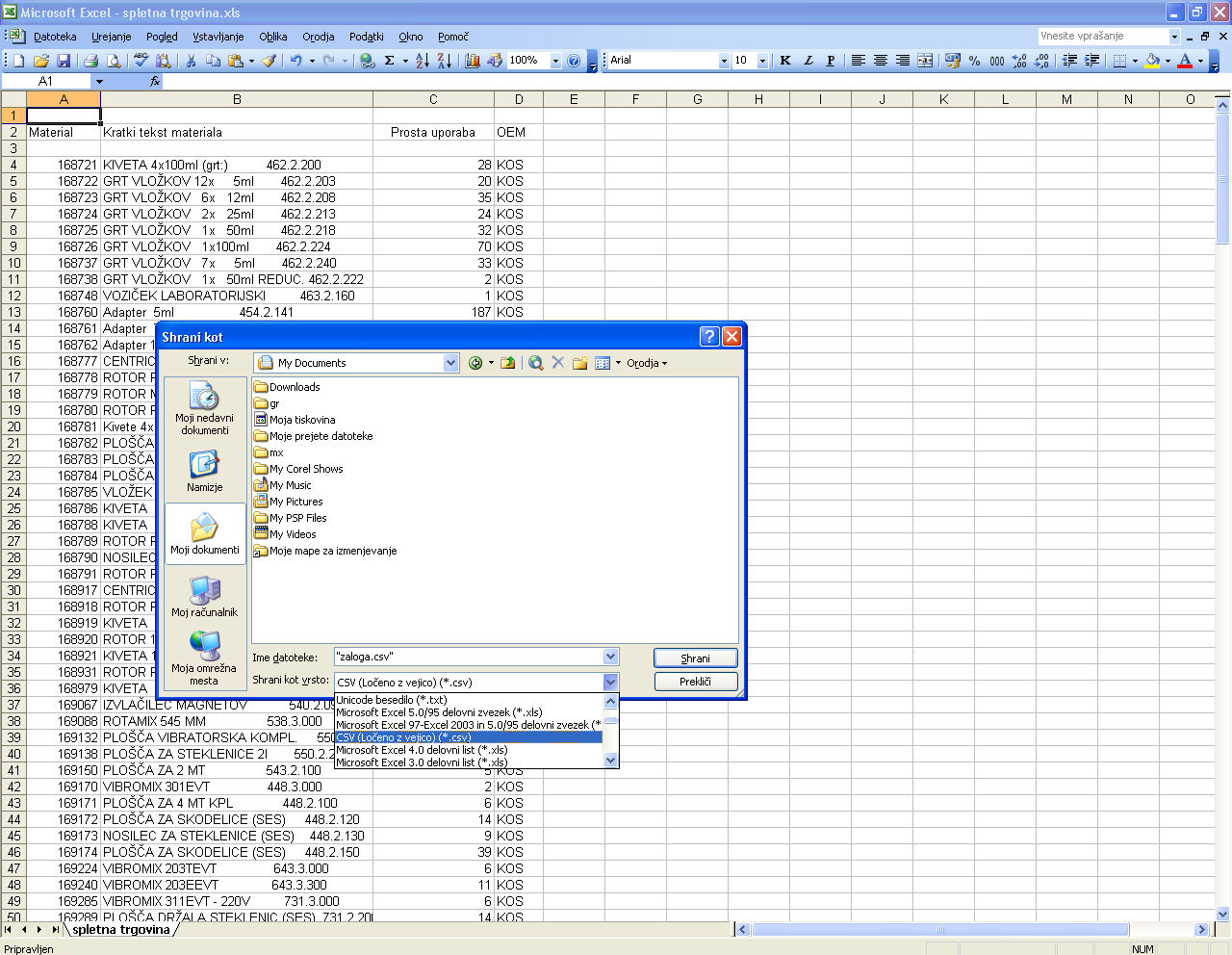Screen dimensions: 1232x955
Task: Open the Datoteka menu
Action: coord(55,37)
